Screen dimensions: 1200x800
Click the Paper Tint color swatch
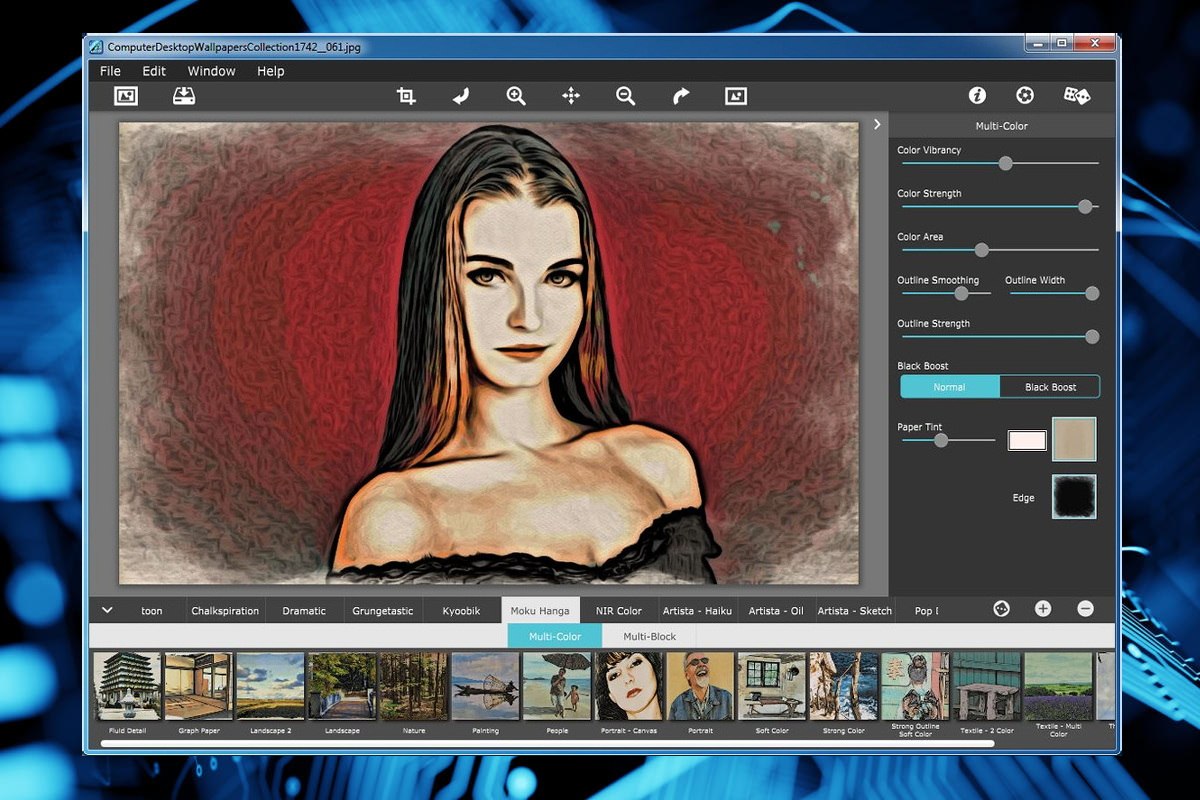[x=1027, y=441]
